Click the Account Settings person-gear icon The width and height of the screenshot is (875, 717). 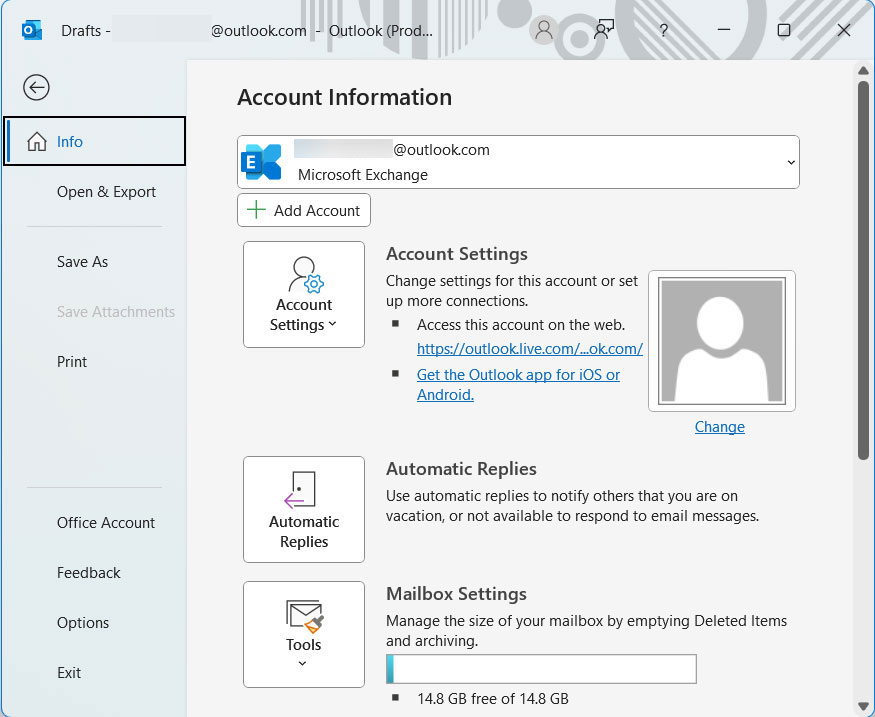pyautogui.click(x=305, y=275)
